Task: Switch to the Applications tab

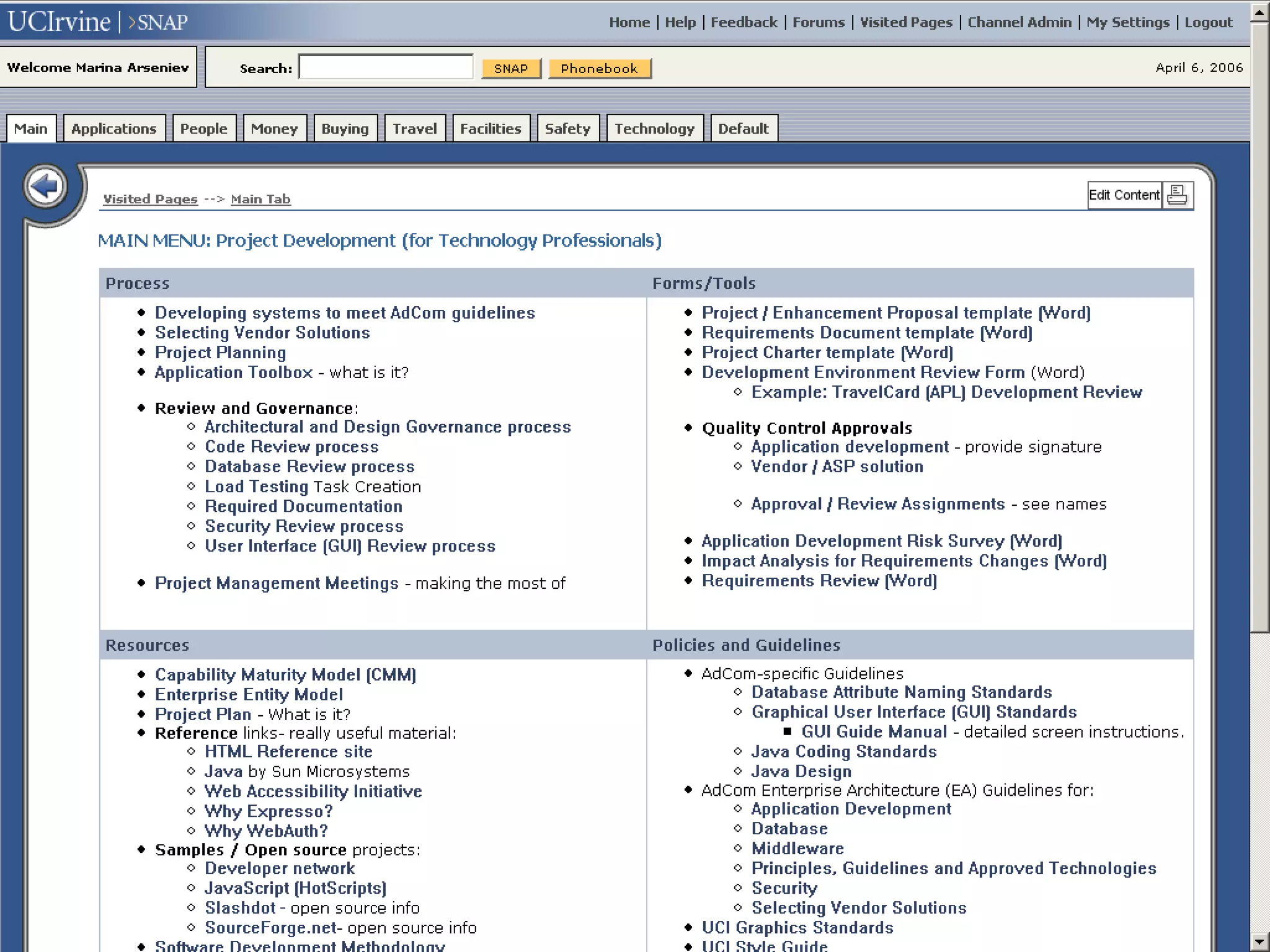Action: [x=114, y=129]
